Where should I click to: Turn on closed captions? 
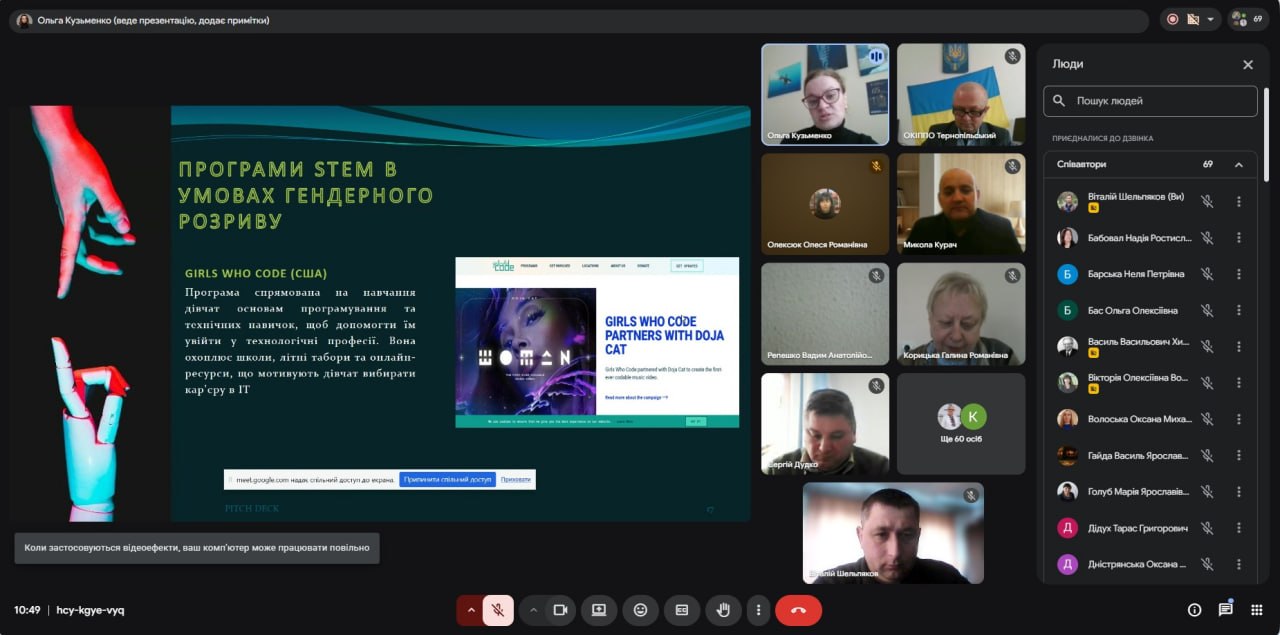coord(681,610)
